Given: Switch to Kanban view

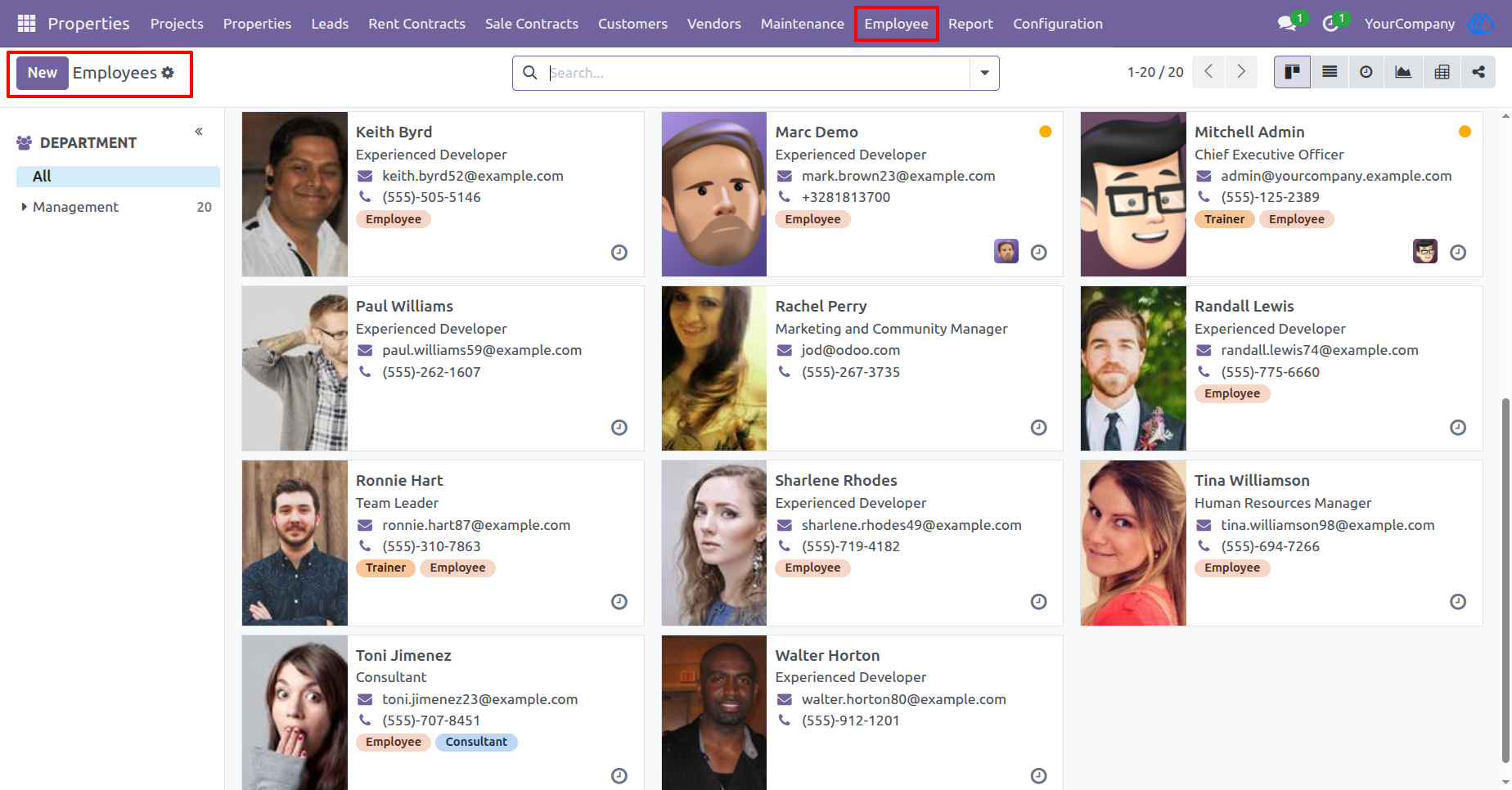Looking at the screenshot, I should [x=1292, y=72].
